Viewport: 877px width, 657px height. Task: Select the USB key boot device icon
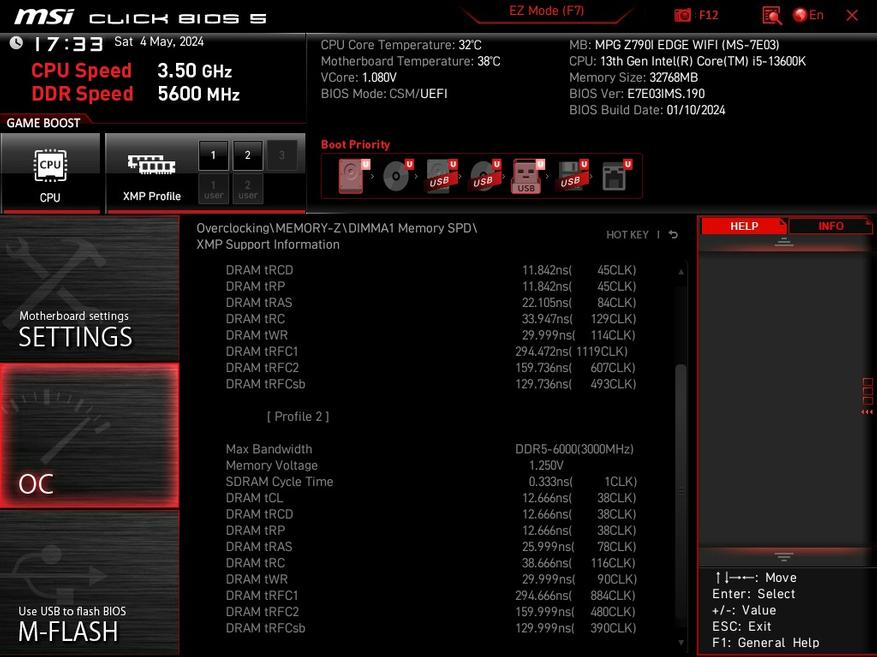click(527, 176)
